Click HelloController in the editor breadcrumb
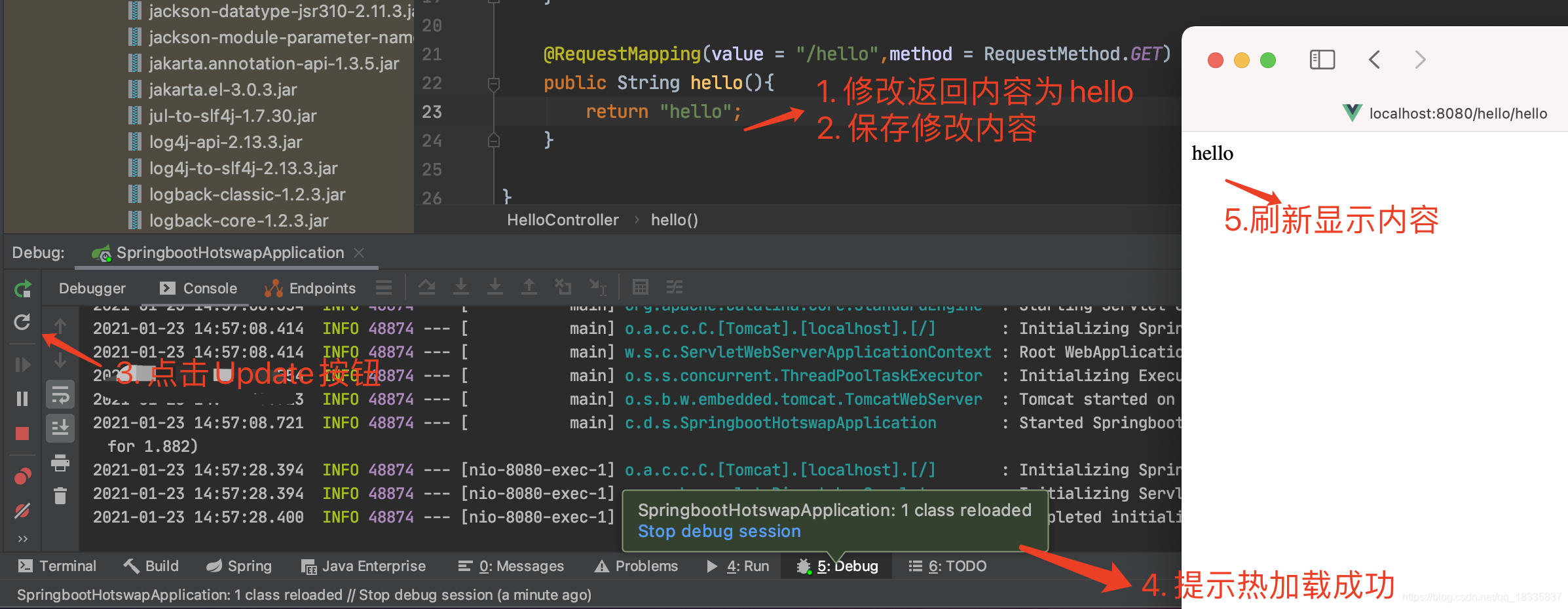The width and height of the screenshot is (1568, 609). [563, 220]
